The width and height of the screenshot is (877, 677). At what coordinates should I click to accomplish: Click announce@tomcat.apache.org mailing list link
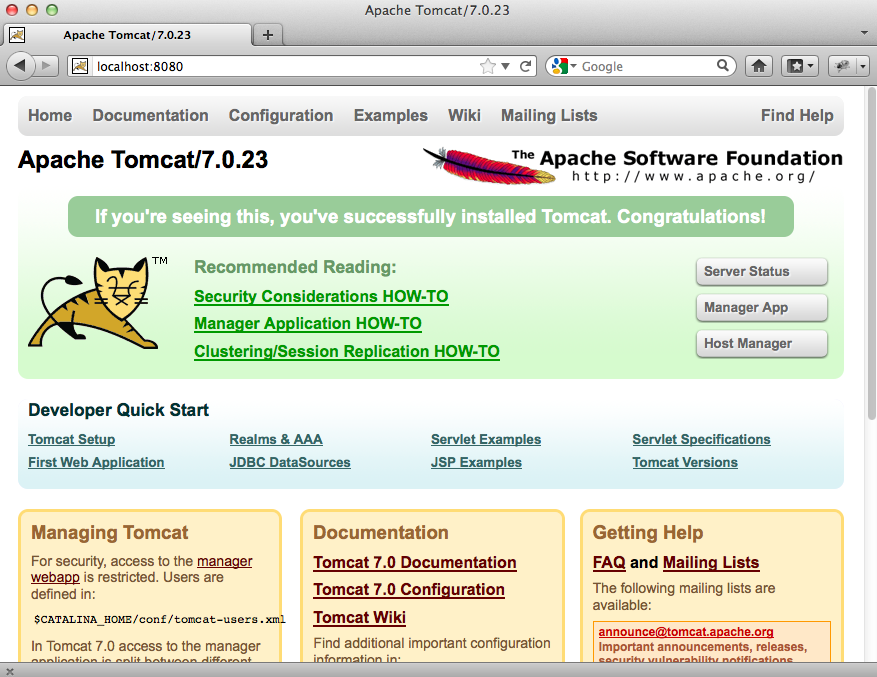[x=686, y=632]
